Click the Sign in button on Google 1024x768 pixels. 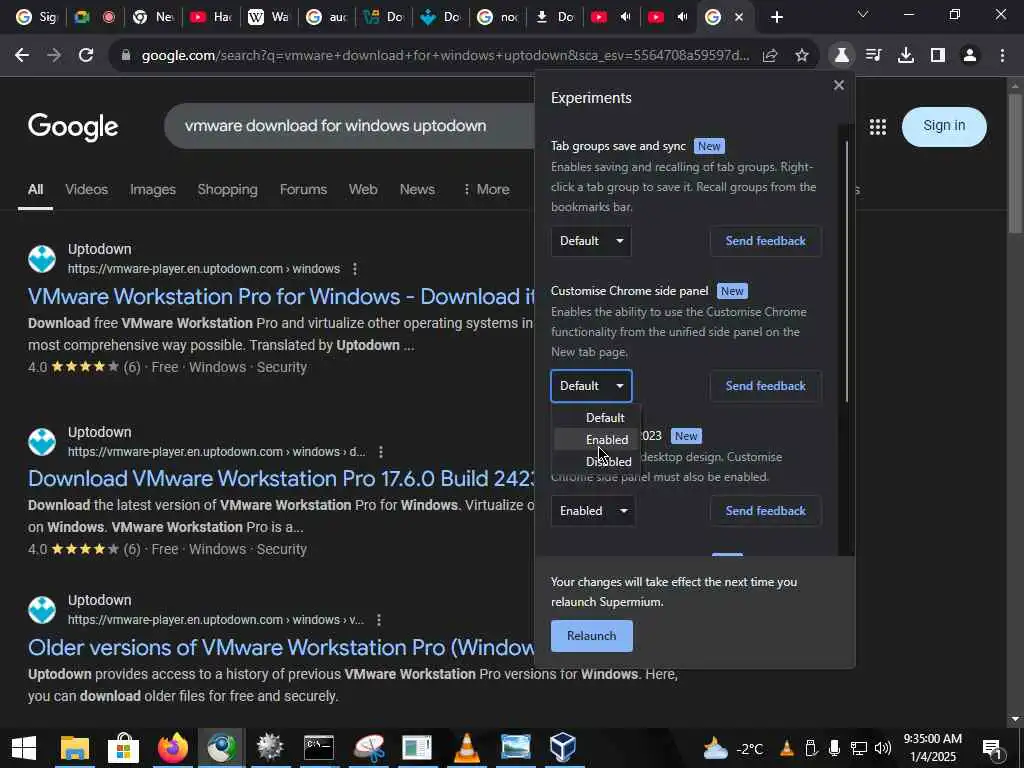pyautogui.click(x=944, y=126)
